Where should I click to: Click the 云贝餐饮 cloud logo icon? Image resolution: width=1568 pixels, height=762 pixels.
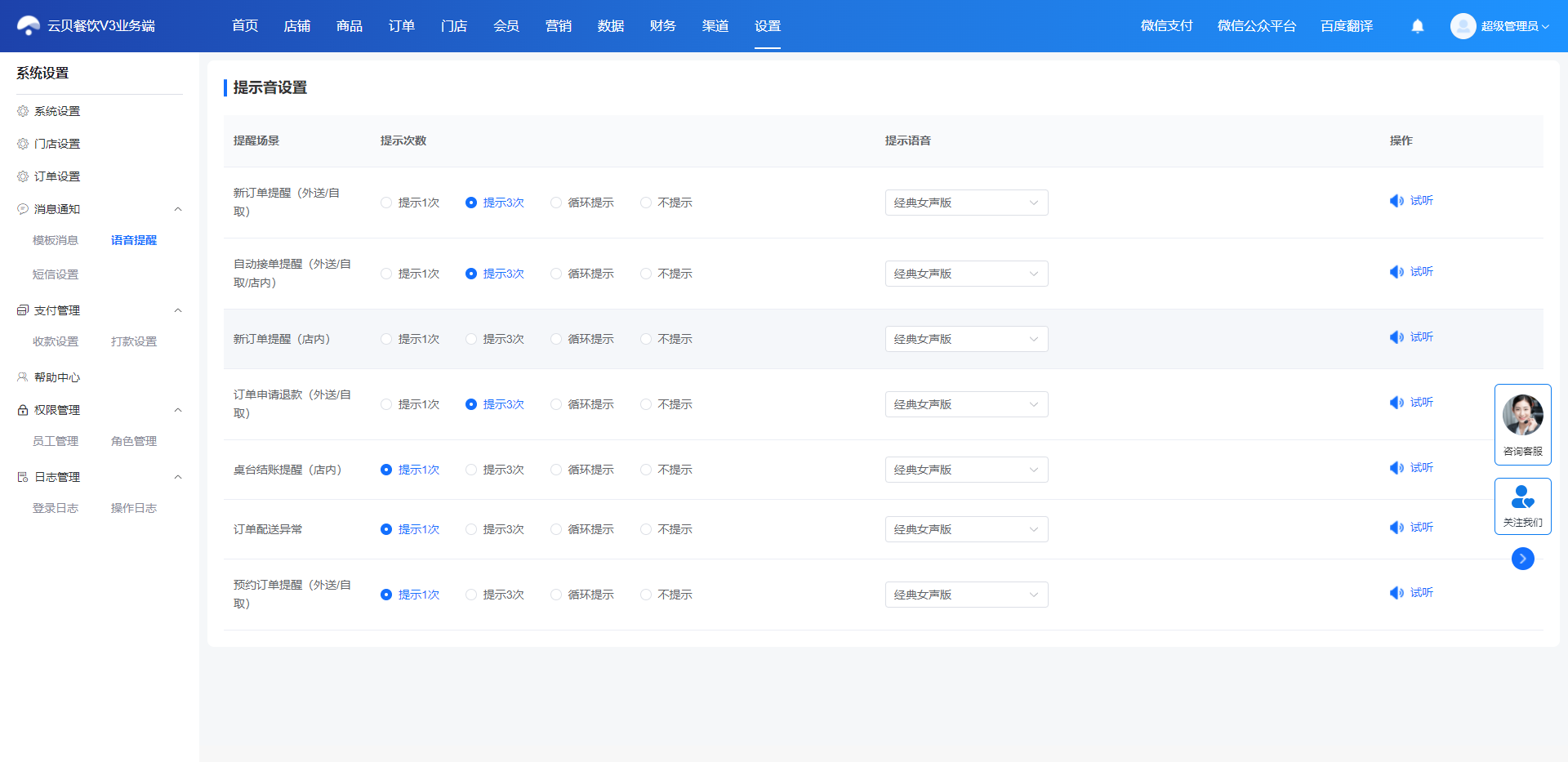(29, 26)
